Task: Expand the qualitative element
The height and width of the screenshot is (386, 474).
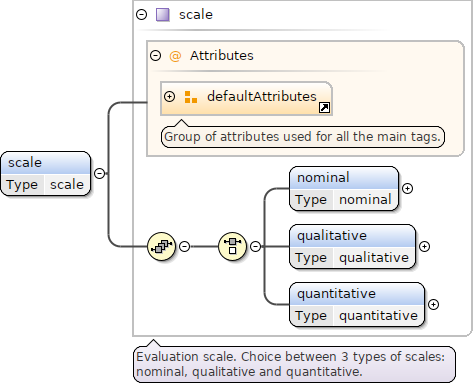Action: coord(424,247)
